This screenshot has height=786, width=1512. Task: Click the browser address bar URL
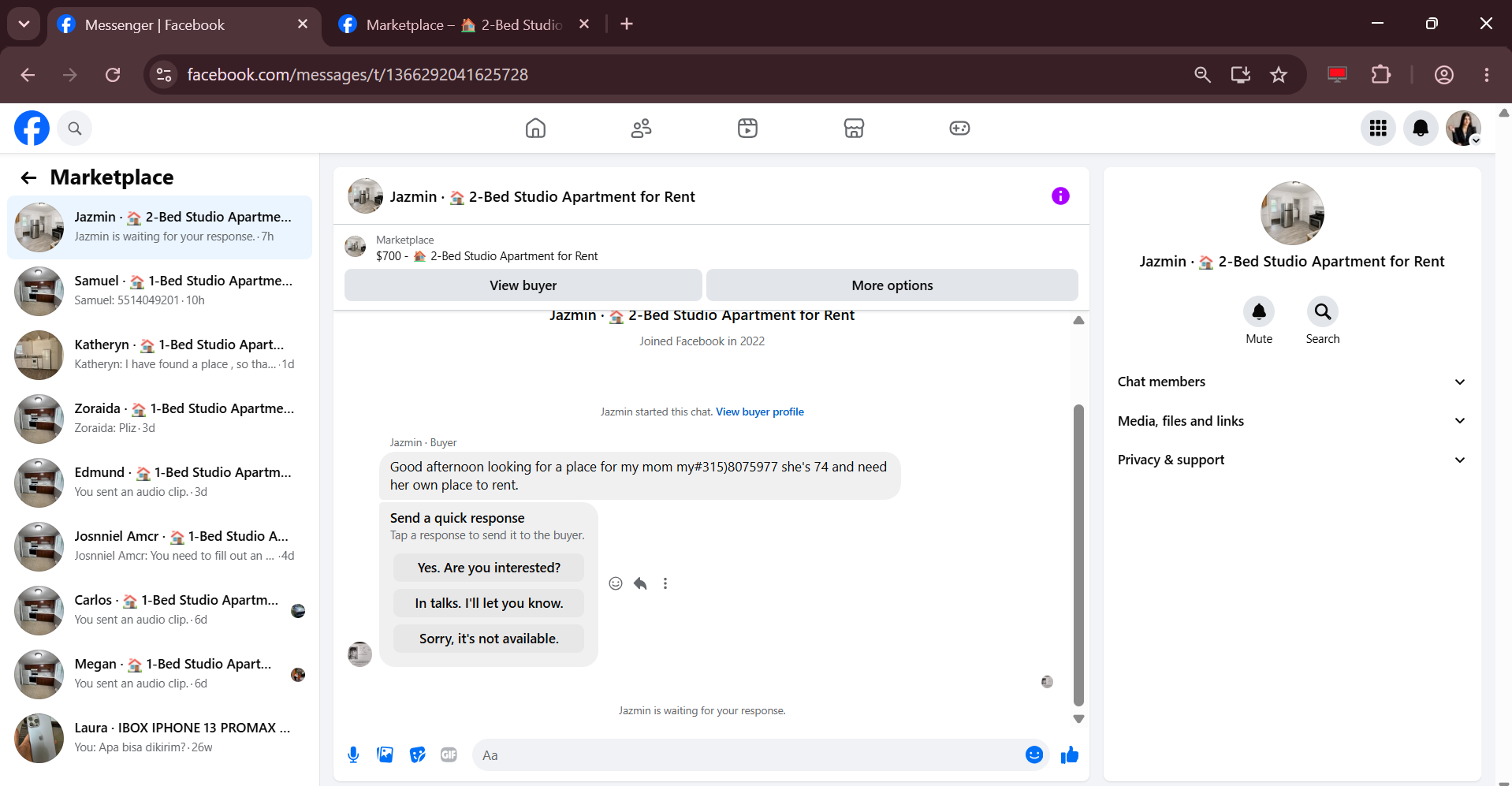click(357, 75)
